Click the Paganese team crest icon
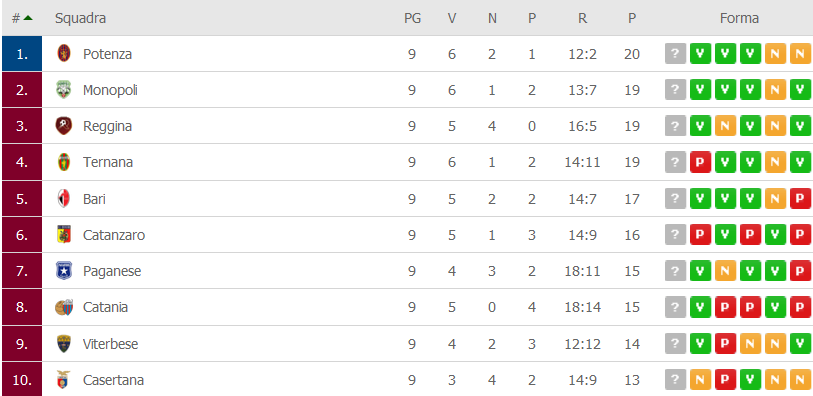 coord(64,271)
